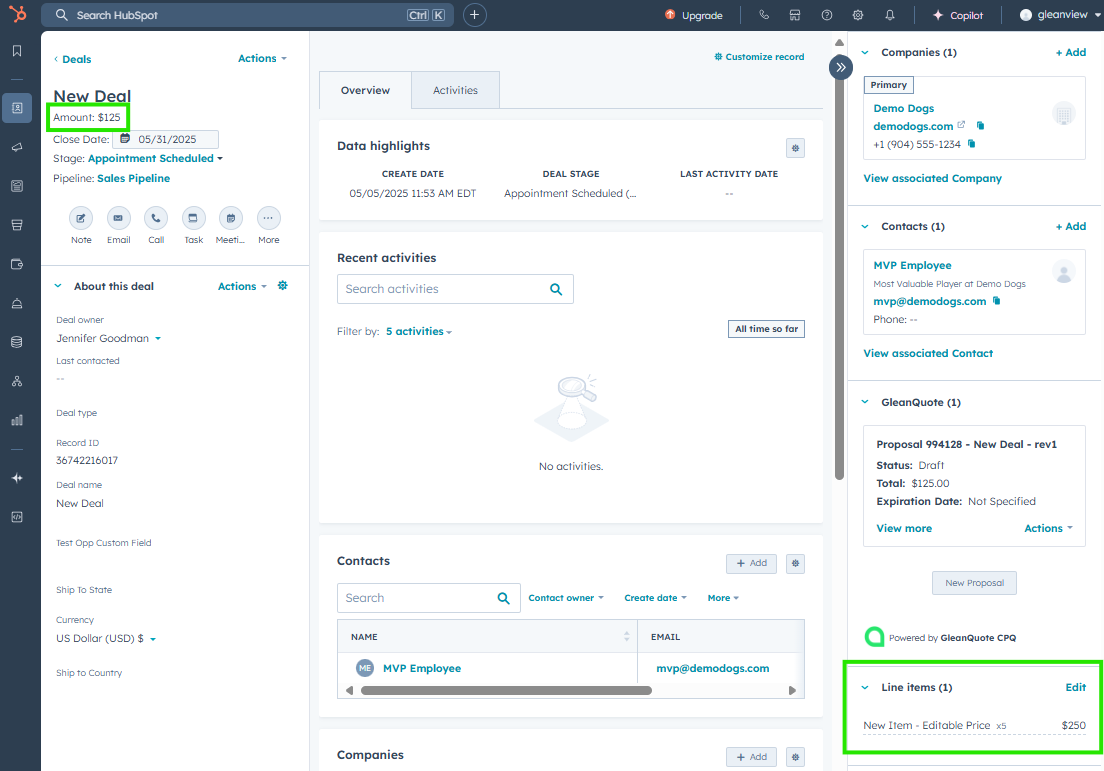Copy the demodogs.com domain
This screenshot has height=771, width=1104.
980,126
